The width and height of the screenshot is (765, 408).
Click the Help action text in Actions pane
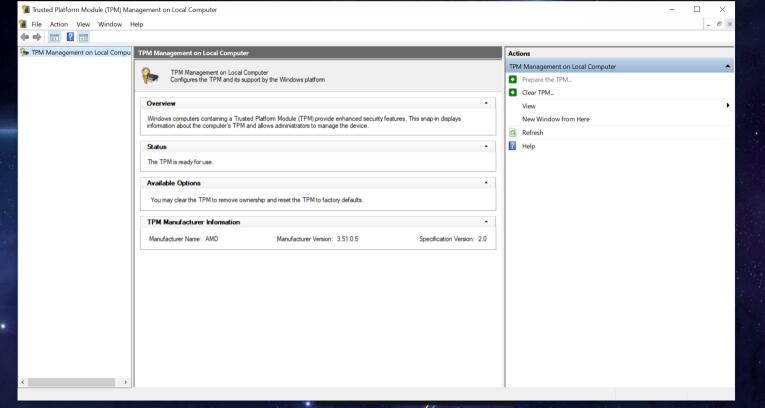click(x=528, y=146)
